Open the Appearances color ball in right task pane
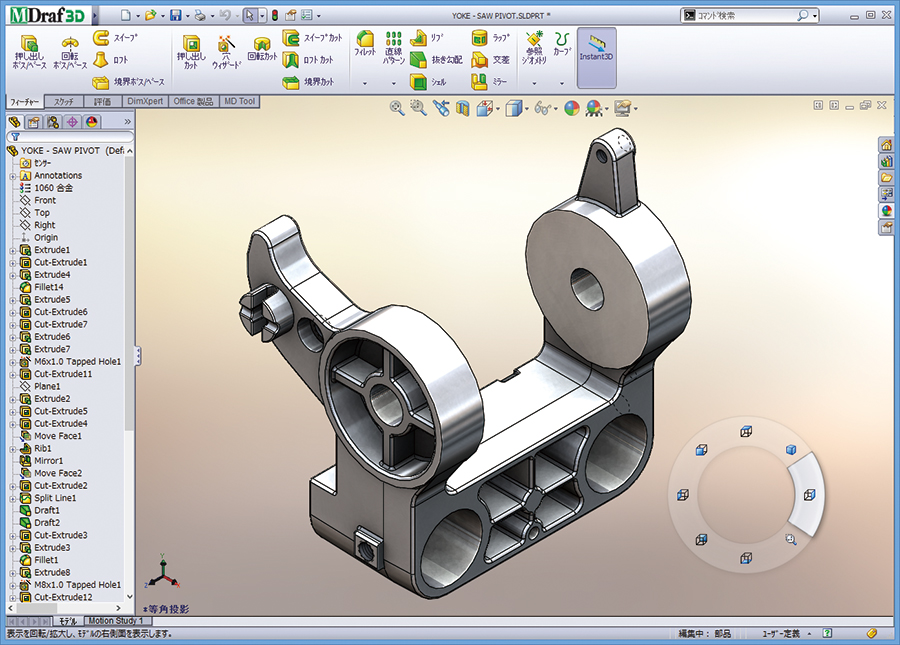The image size is (900, 645). pyautogui.click(x=886, y=210)
